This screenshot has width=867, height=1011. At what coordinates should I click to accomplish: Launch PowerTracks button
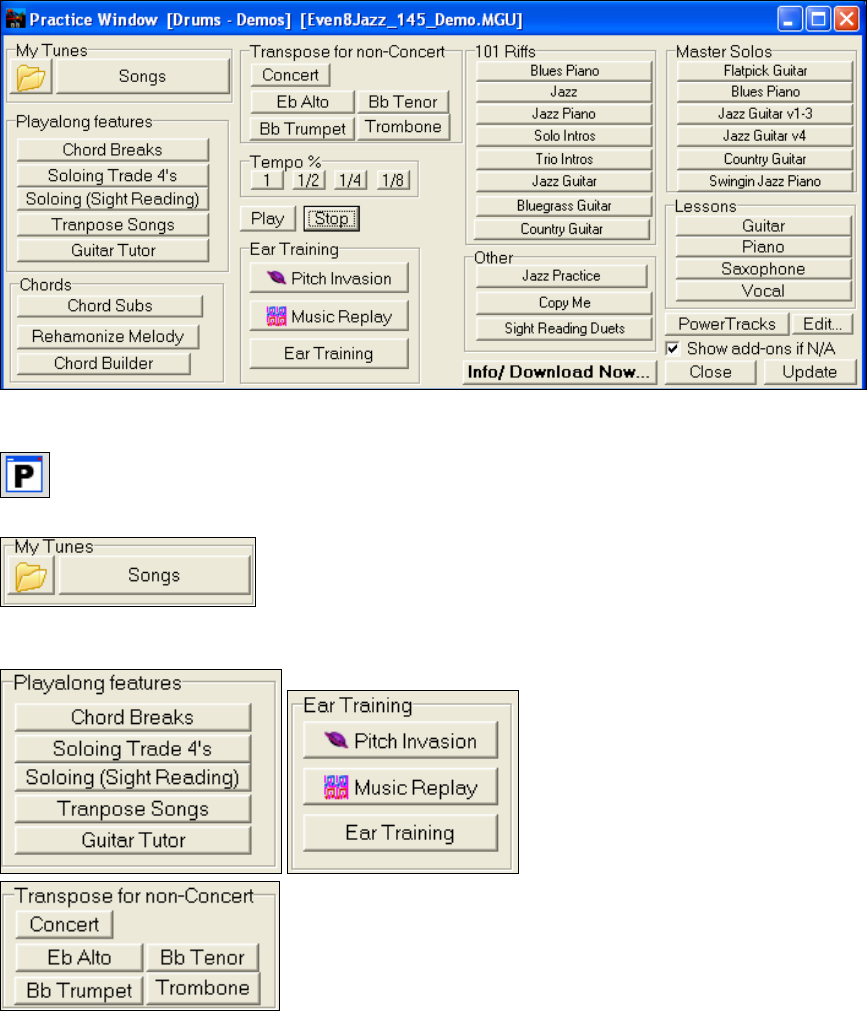coord(727,324)
